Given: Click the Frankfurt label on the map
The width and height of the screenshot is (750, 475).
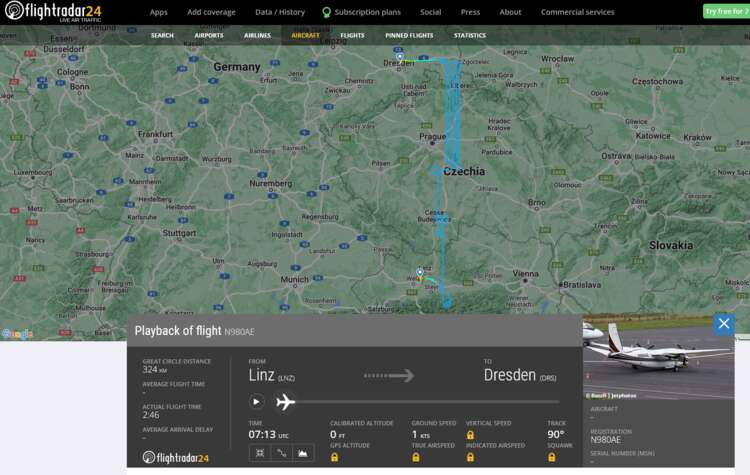Looking at the screenshot, I should click(x=155, y=134).
